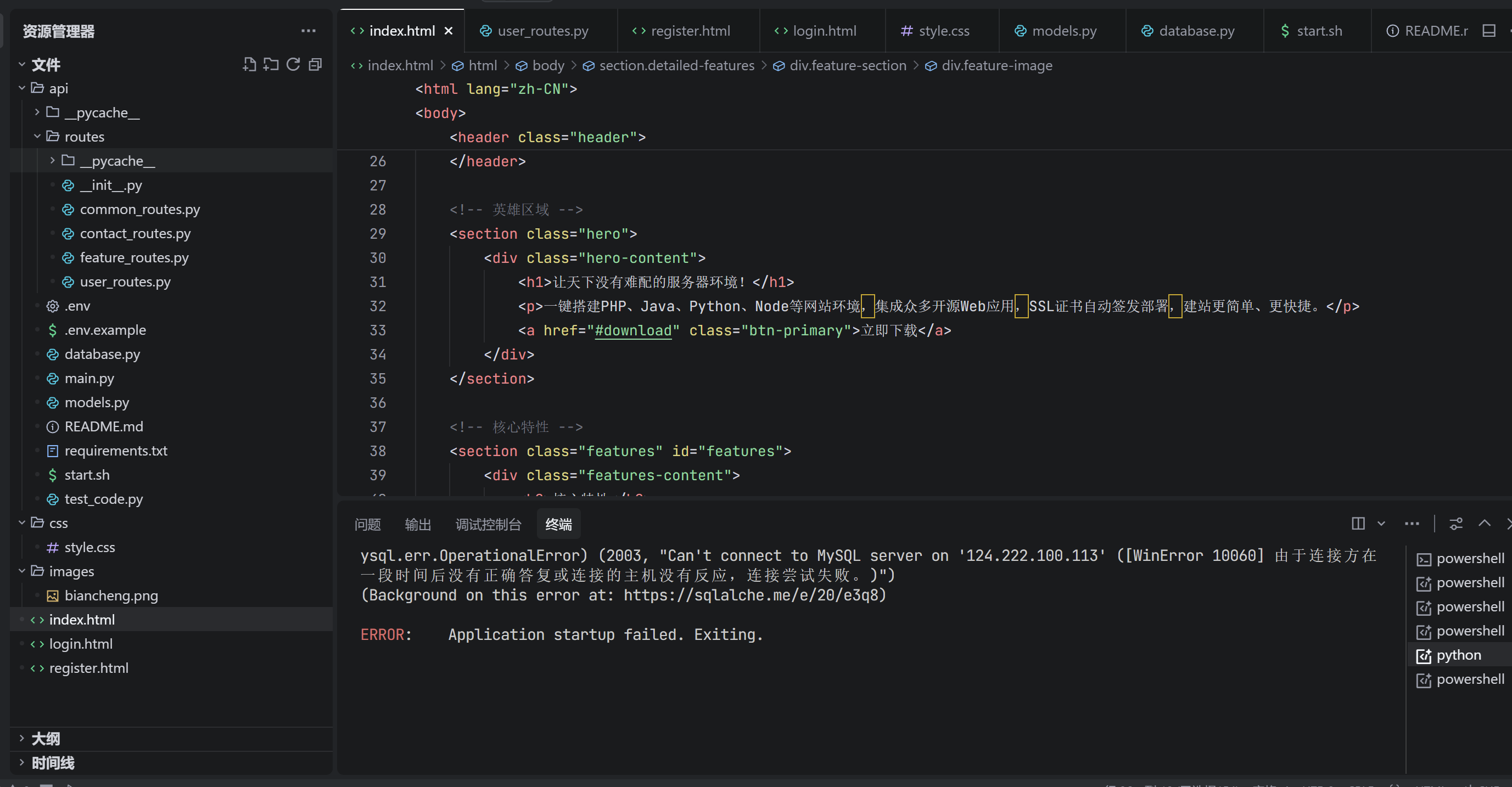
Task: Open the sqlalche.me error URL in terminal
Action: 750,595
